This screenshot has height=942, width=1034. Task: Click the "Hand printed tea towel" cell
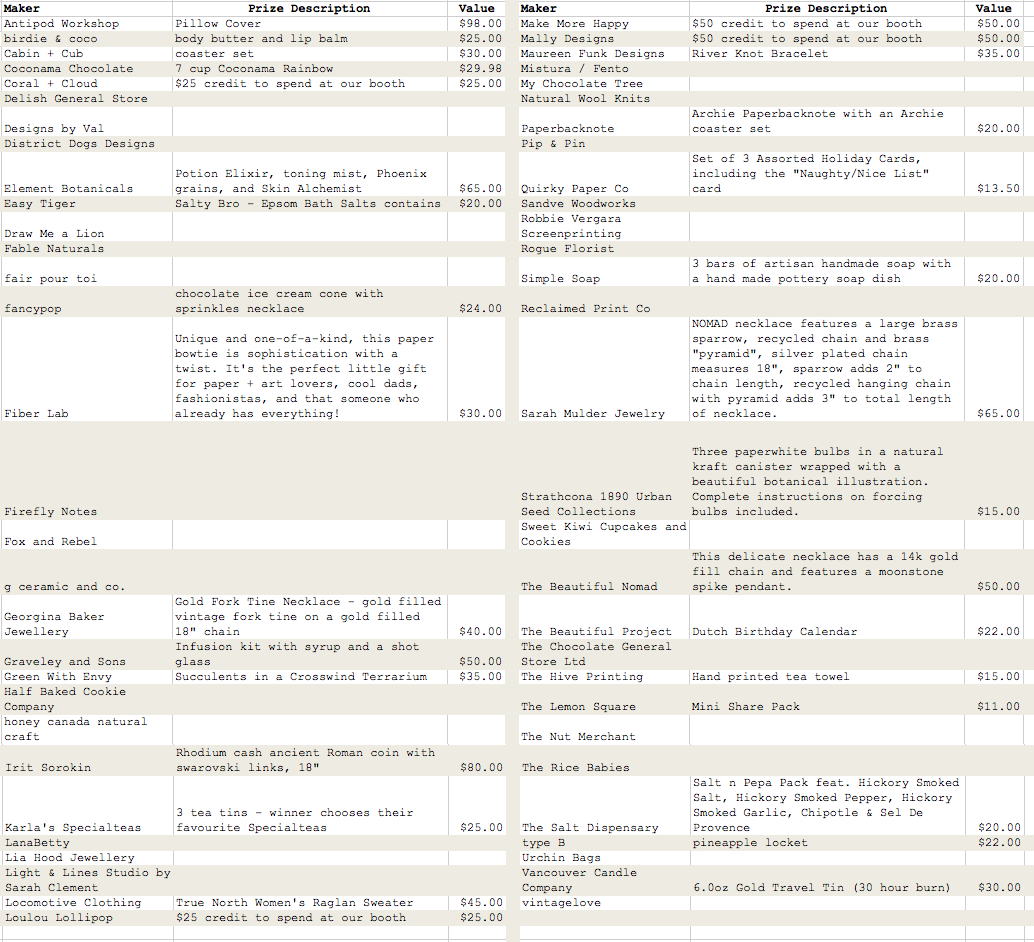[x=827, y=677]
